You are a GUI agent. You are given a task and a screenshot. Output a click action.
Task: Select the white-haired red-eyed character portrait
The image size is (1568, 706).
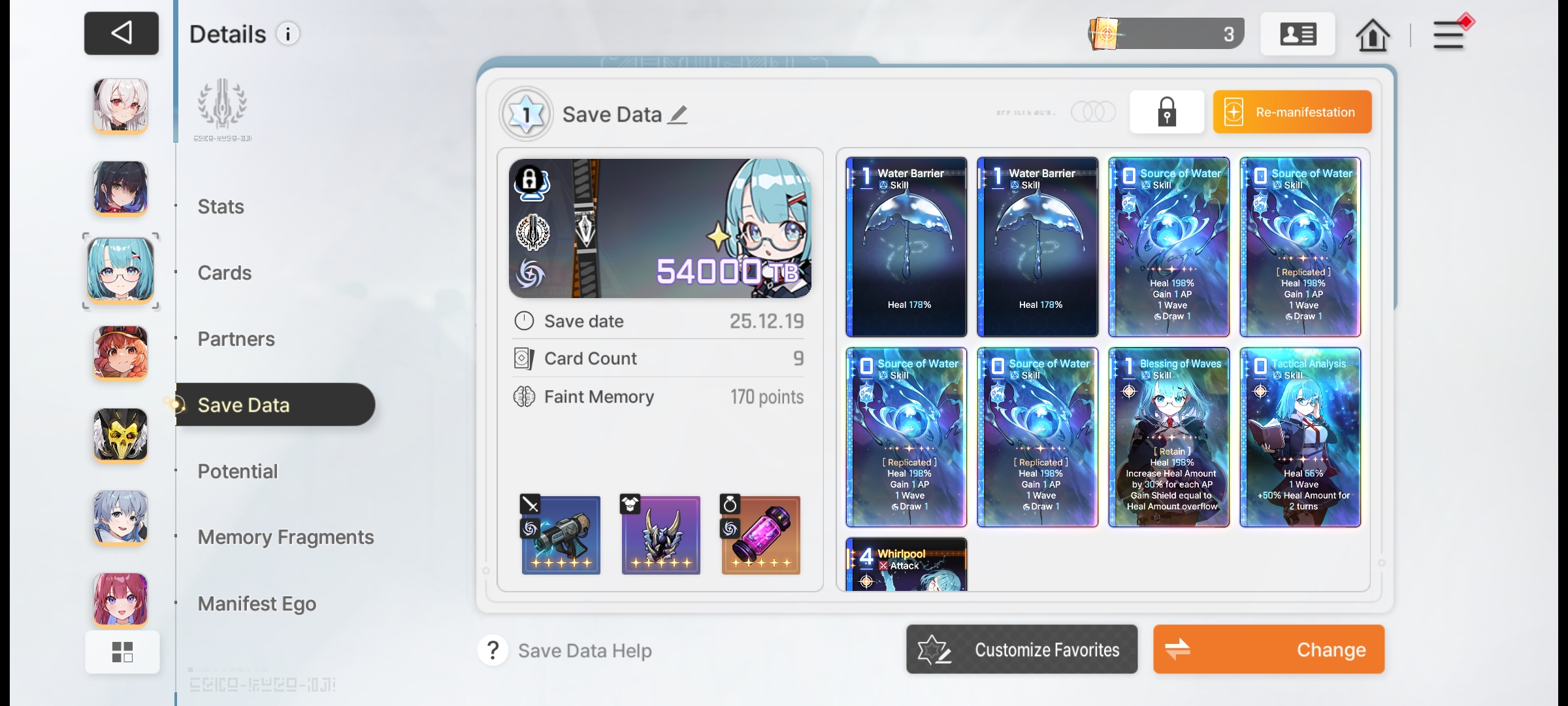(120, 105)
